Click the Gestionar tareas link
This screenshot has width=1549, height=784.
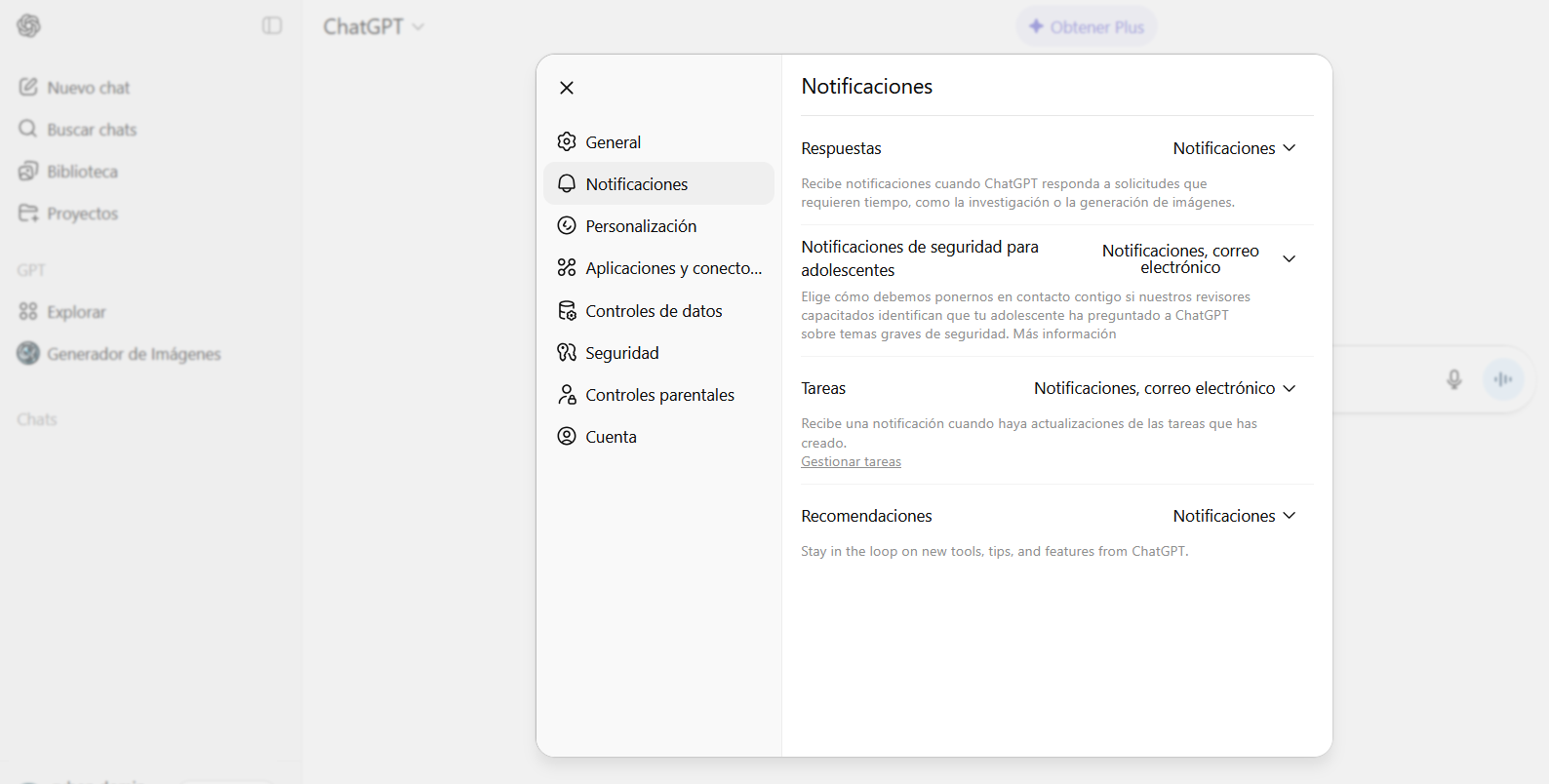point(851,462)
